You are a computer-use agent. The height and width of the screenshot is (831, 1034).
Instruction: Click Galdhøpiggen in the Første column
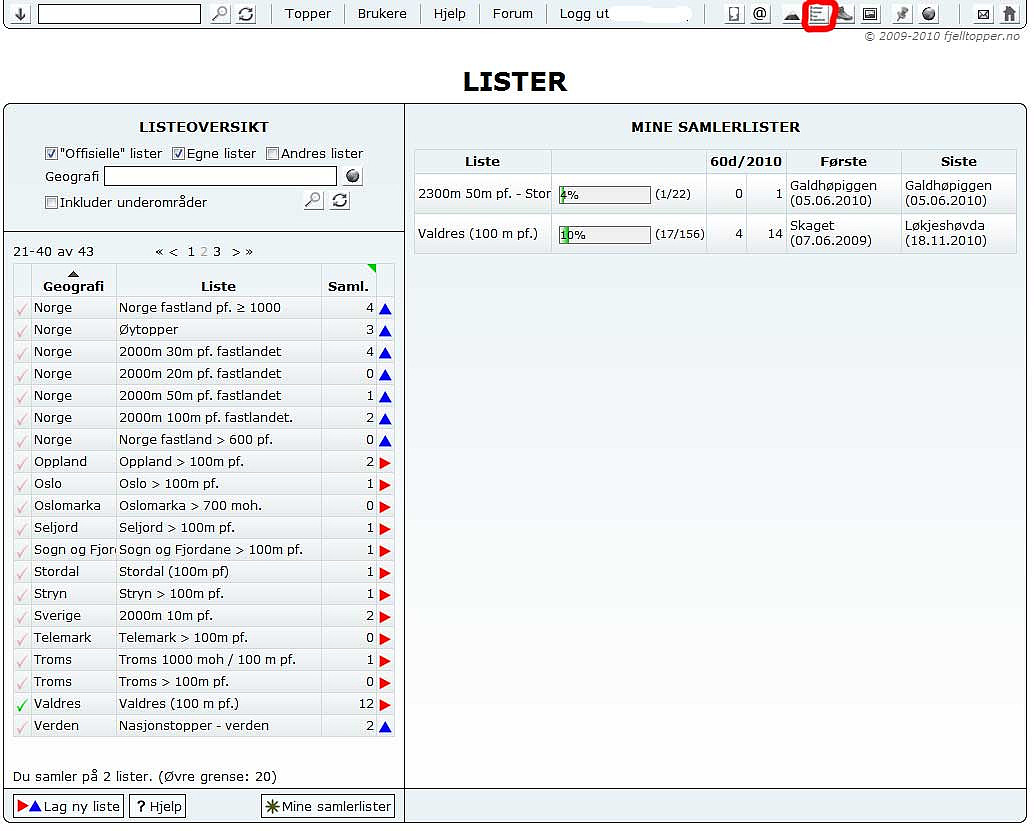(833, 186)
